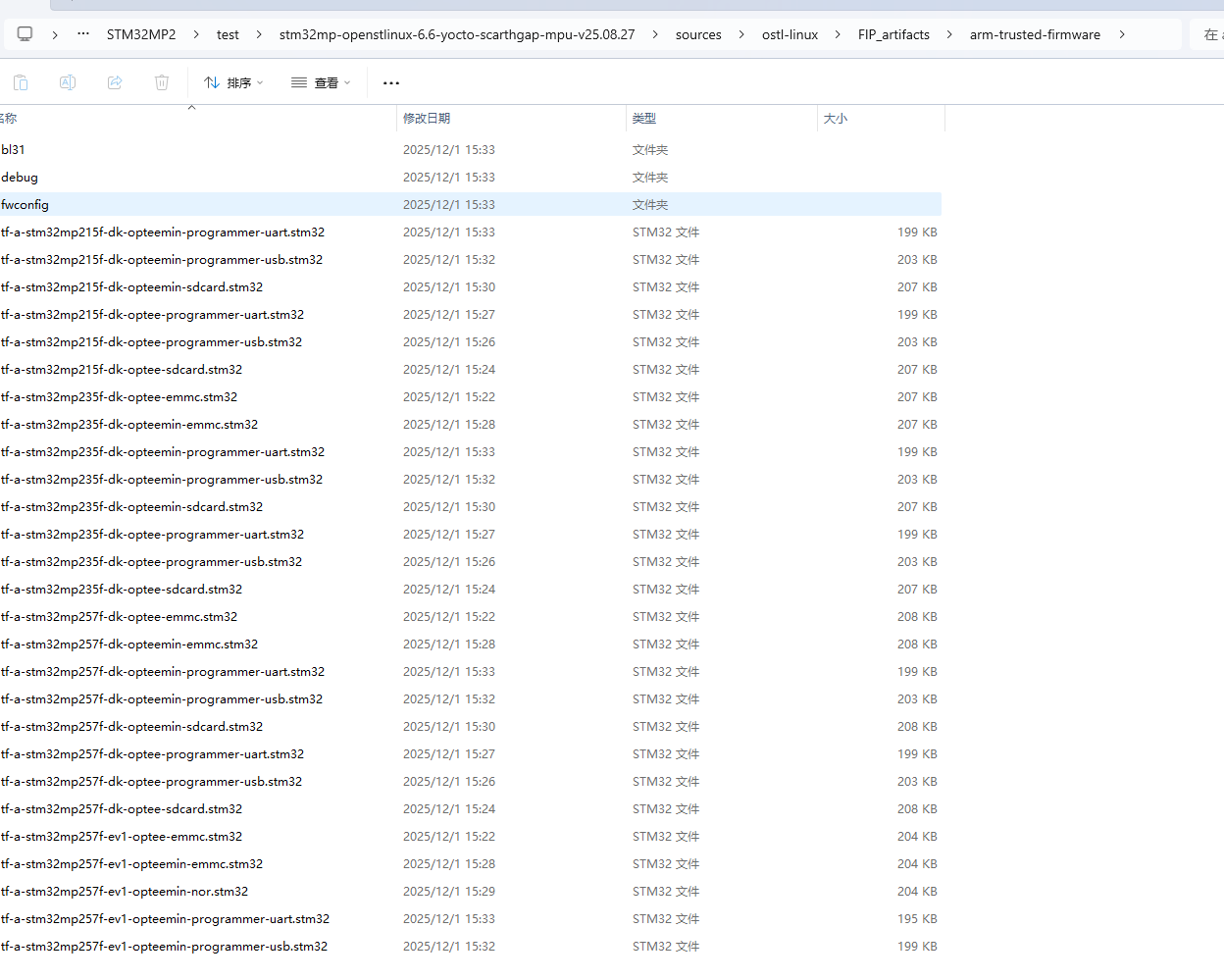Viewport: 1224px width, 980px height.
Task: Select tf-a-stm32mp215f-dk-opteemin-sdcard.stm32 file
Action: pos(471,287)
